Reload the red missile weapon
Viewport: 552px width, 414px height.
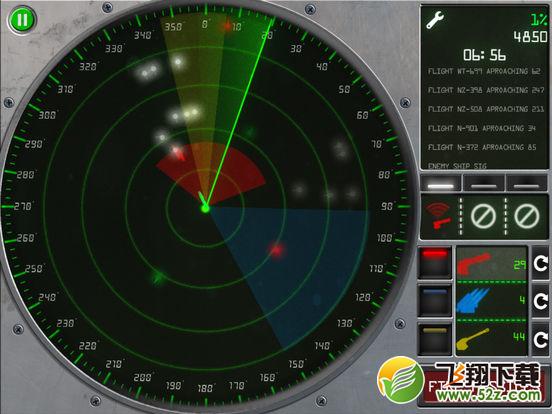[x=540, y=264]
